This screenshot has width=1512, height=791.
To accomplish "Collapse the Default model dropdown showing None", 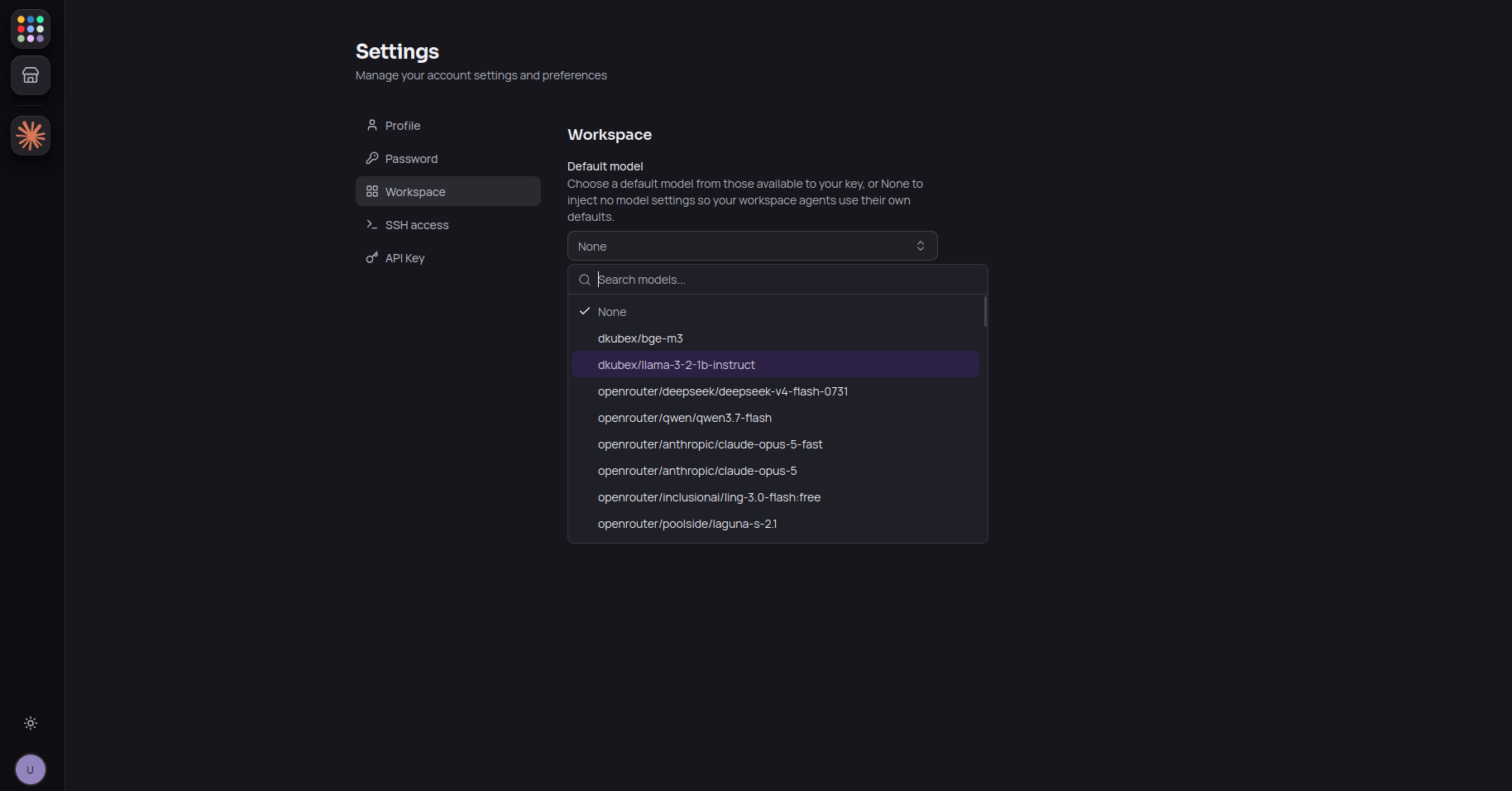I will point(752,246).
